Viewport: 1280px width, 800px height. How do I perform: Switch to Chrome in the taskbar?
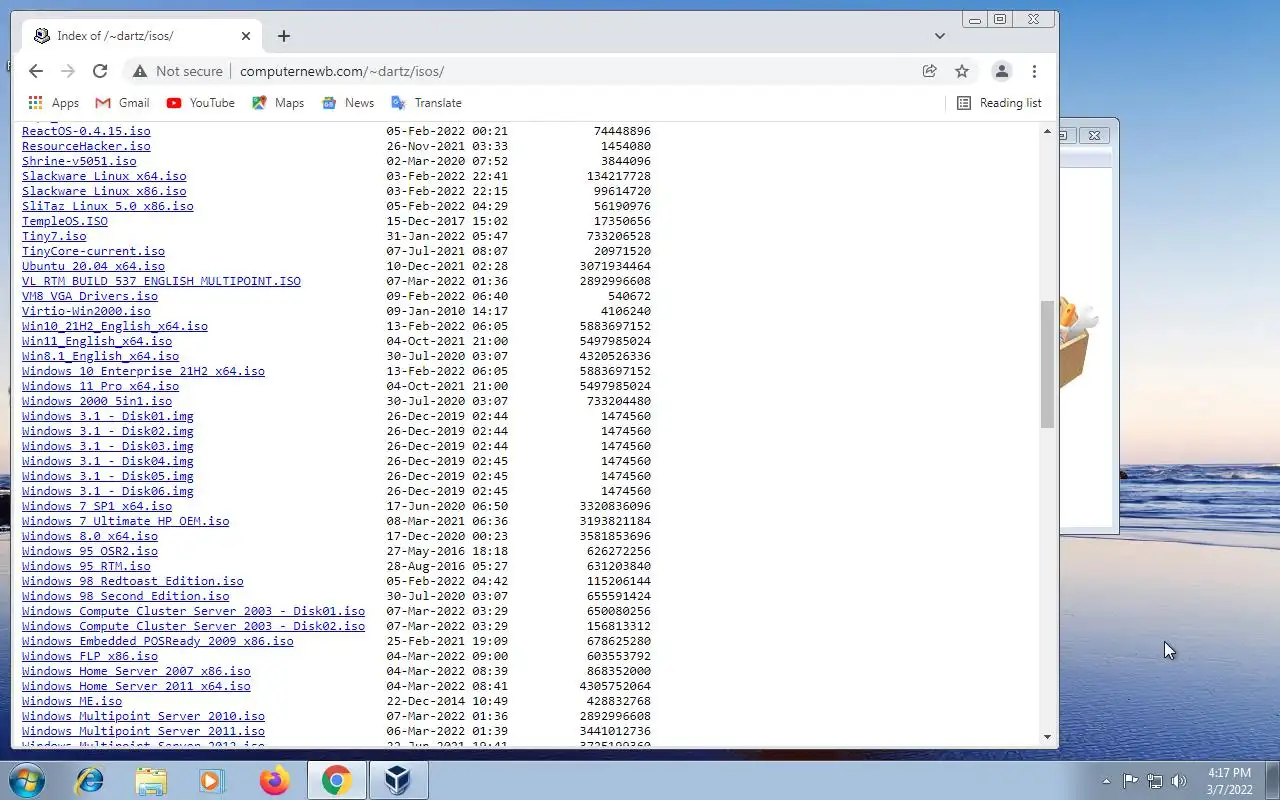pos(337,780)
